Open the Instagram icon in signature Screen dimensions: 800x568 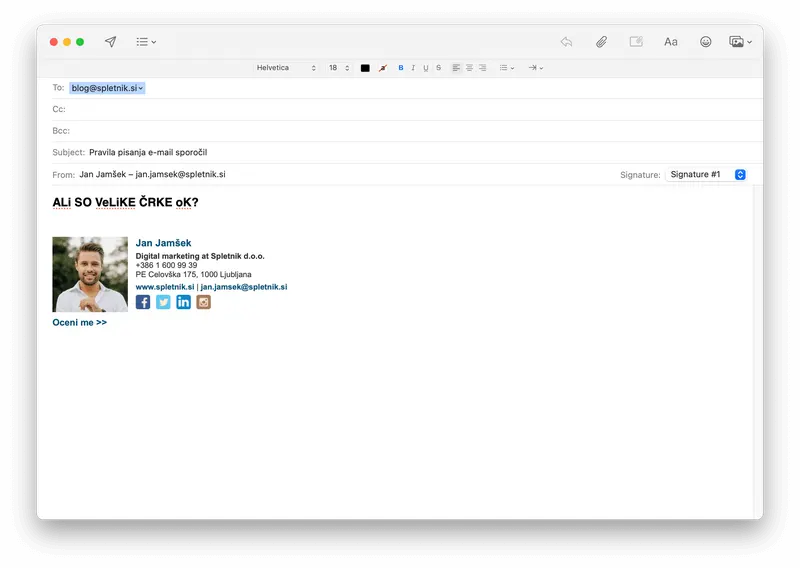204,302
